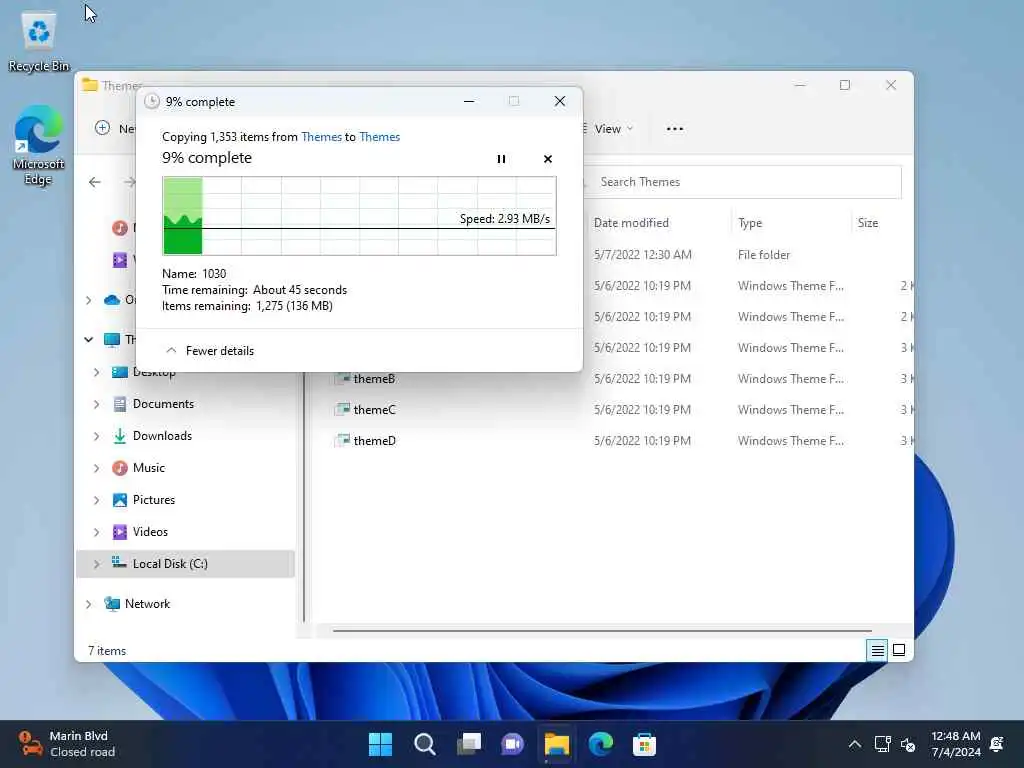Show hidden system tray icons
Viewport: 1024px width, 768px height.
854,744
